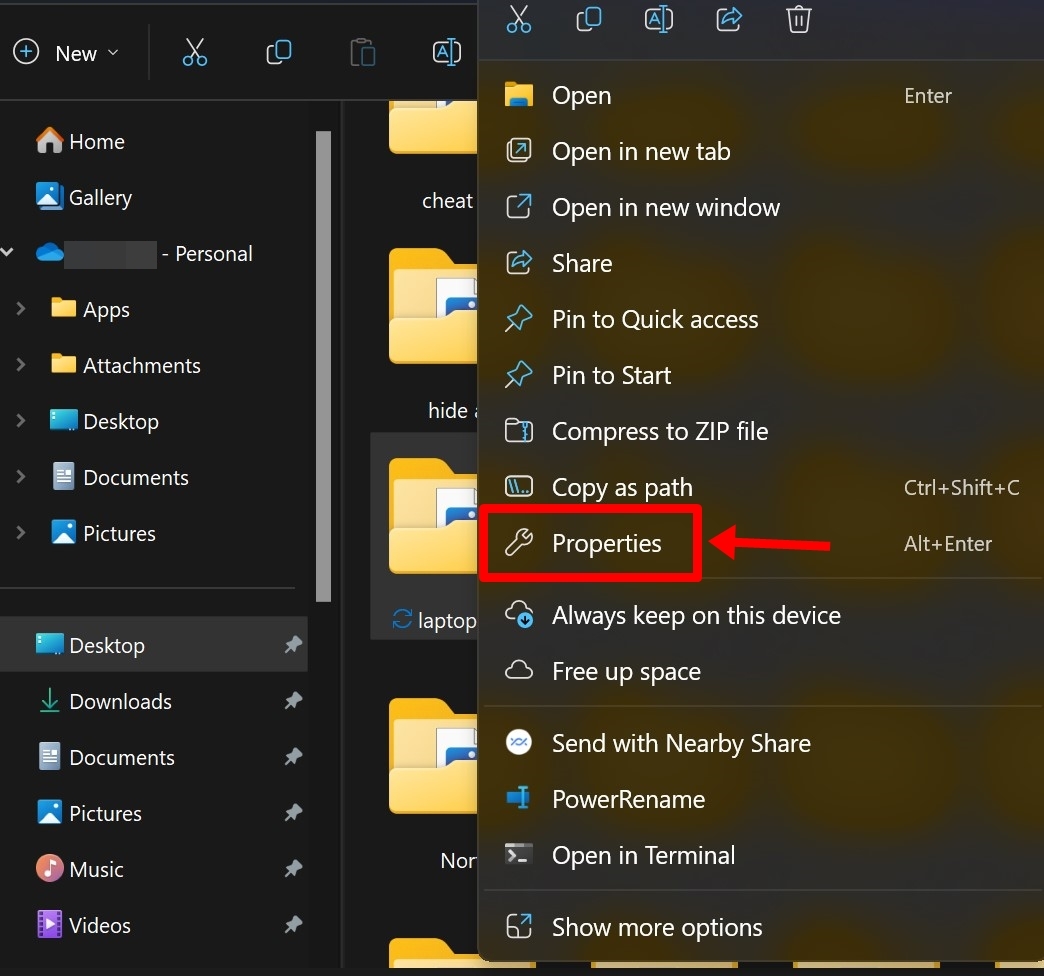Click the Copy icon in File Explorer toolbar
Screen dimensions: 1044x976
point(278,52)
